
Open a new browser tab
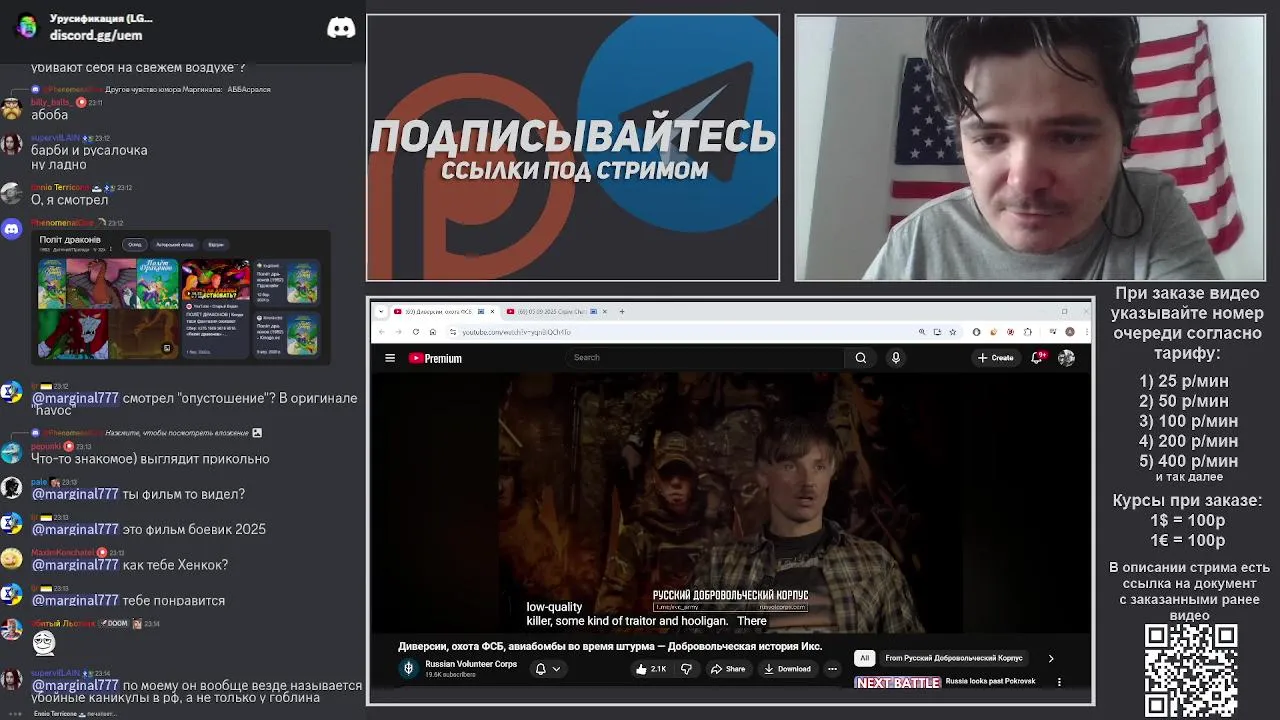pyautogui.click(x=622, y=311)
